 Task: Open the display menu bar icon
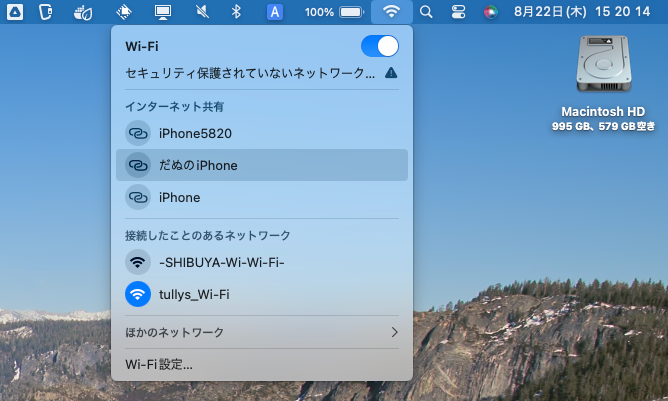pos(163,12)
